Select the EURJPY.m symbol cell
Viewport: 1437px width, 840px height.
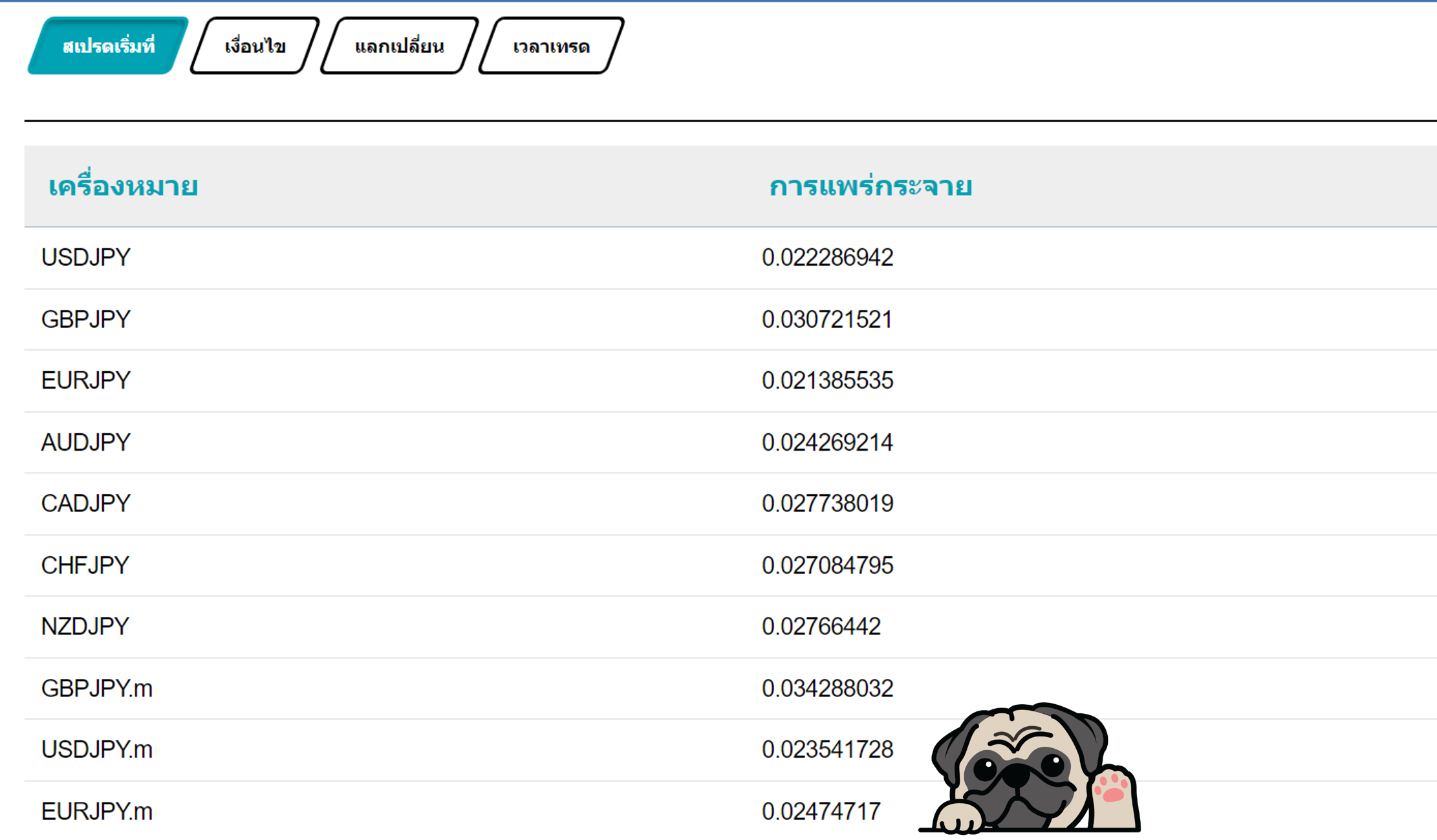(x=97, y=811)
